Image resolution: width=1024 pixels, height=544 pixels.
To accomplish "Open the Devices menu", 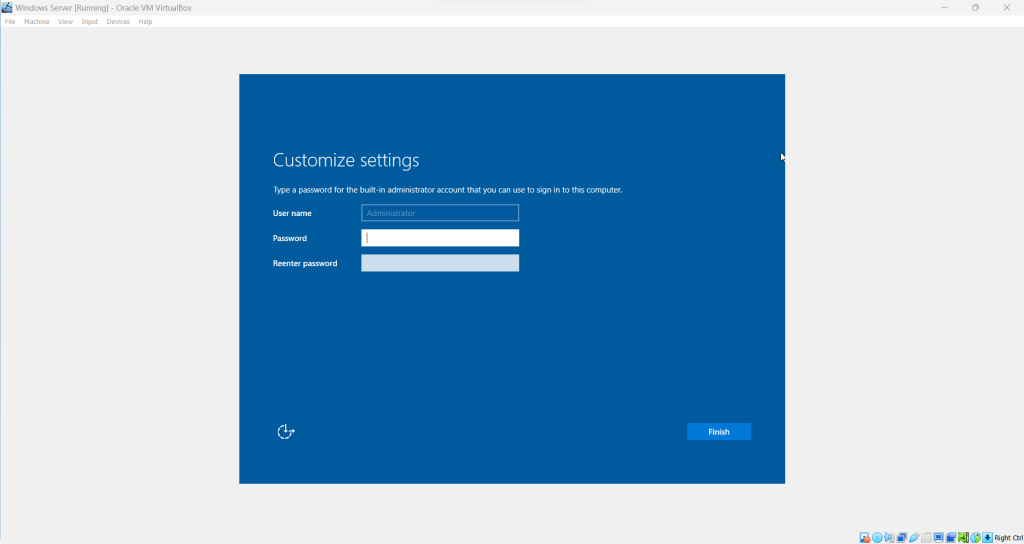I will (x=118, y=22).
